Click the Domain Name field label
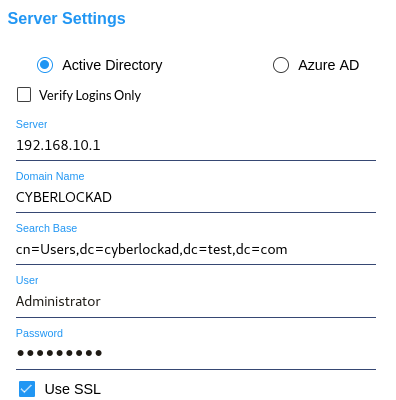The image size is (396, 400). 50,176
